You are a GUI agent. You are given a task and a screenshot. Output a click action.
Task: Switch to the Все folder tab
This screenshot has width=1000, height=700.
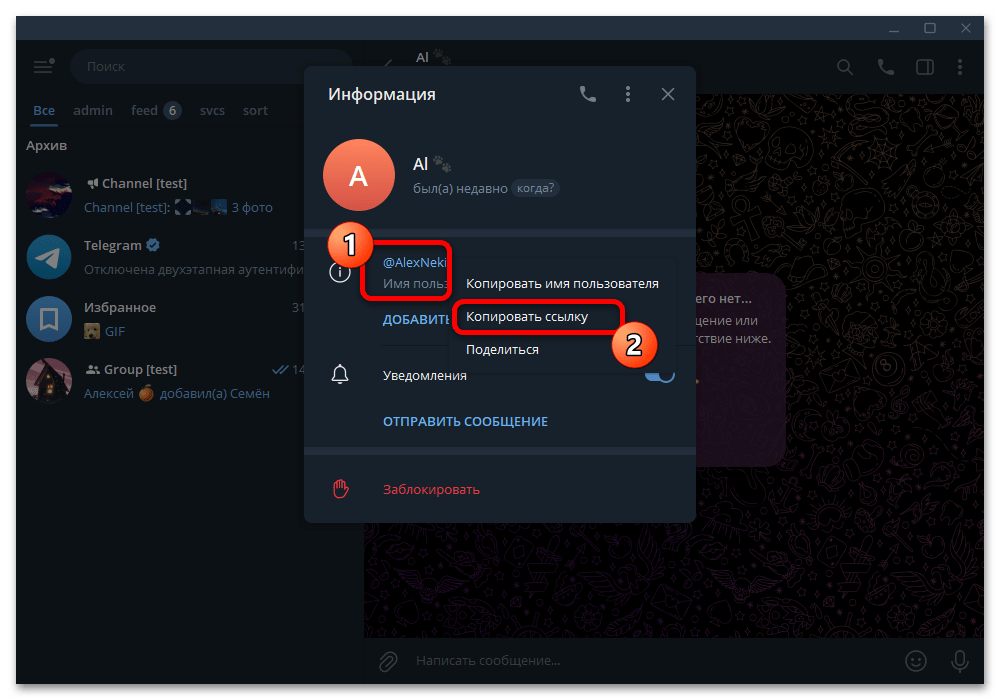pyautogui.click(x=44, y=111)
